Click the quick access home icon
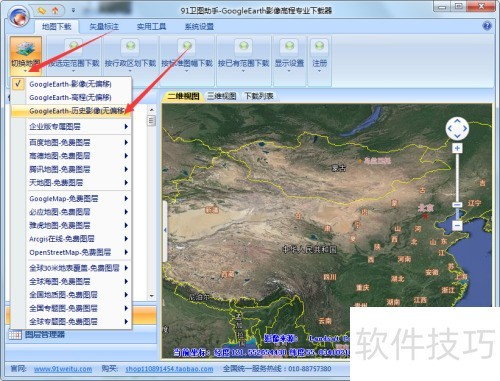 pos(55,11)
